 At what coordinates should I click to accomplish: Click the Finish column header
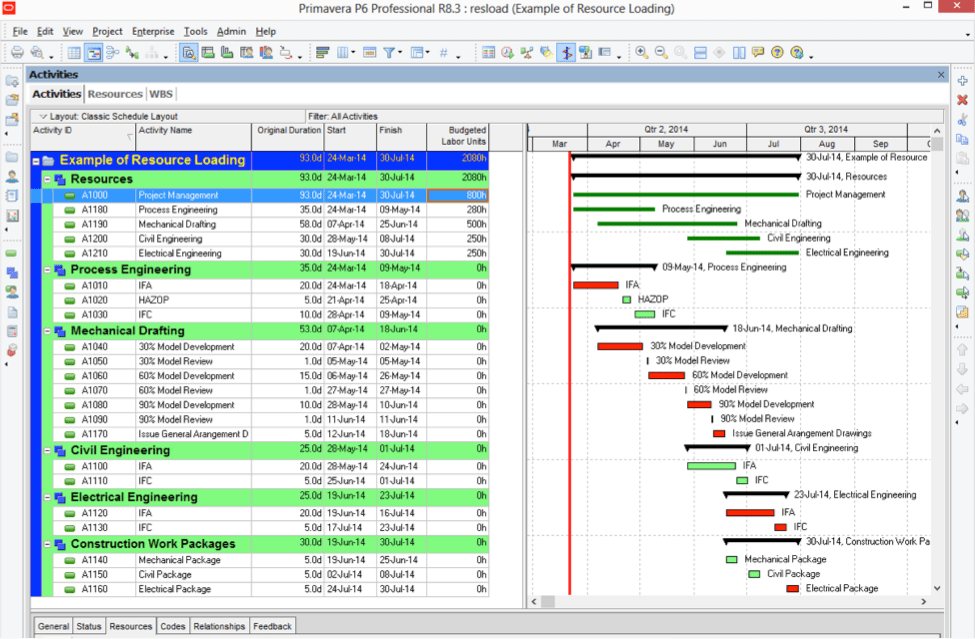pos(401,137)
